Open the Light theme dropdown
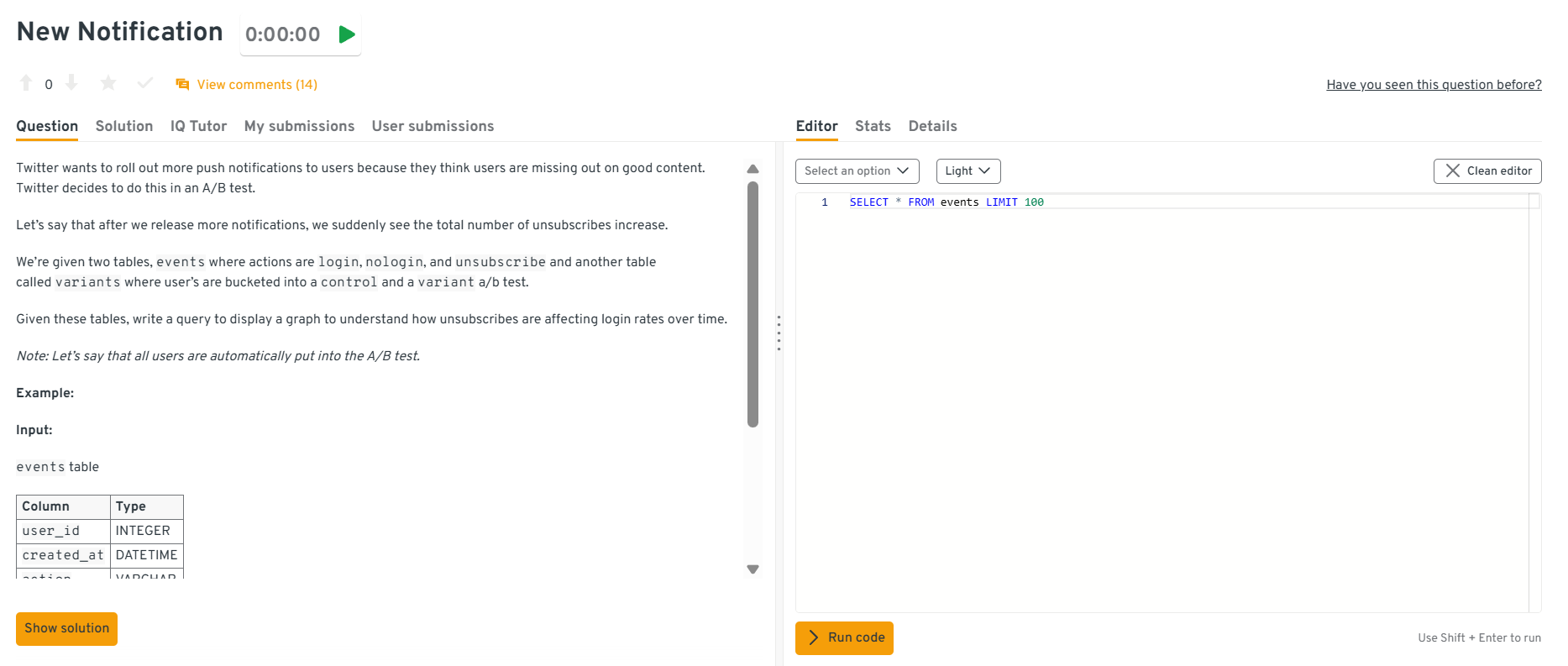This screenshot has height=666, width=1568. click(968, 171)
